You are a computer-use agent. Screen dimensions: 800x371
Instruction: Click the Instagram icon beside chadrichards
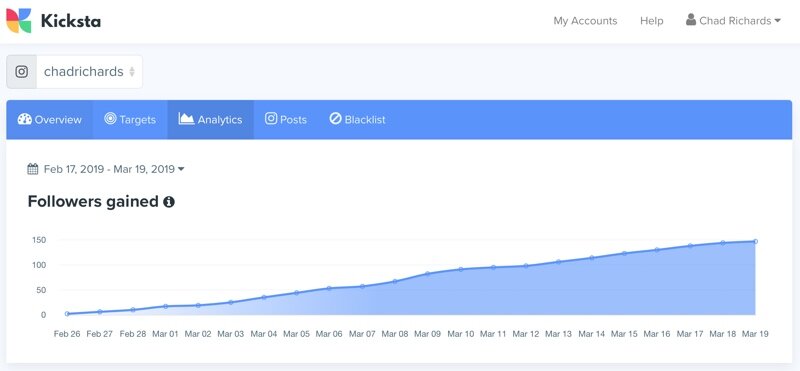click(x=21, y=71)
